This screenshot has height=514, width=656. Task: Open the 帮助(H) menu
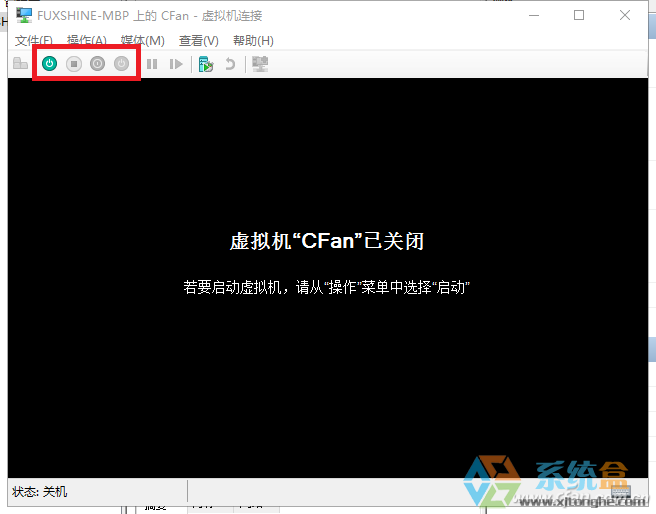pos(252,41)
